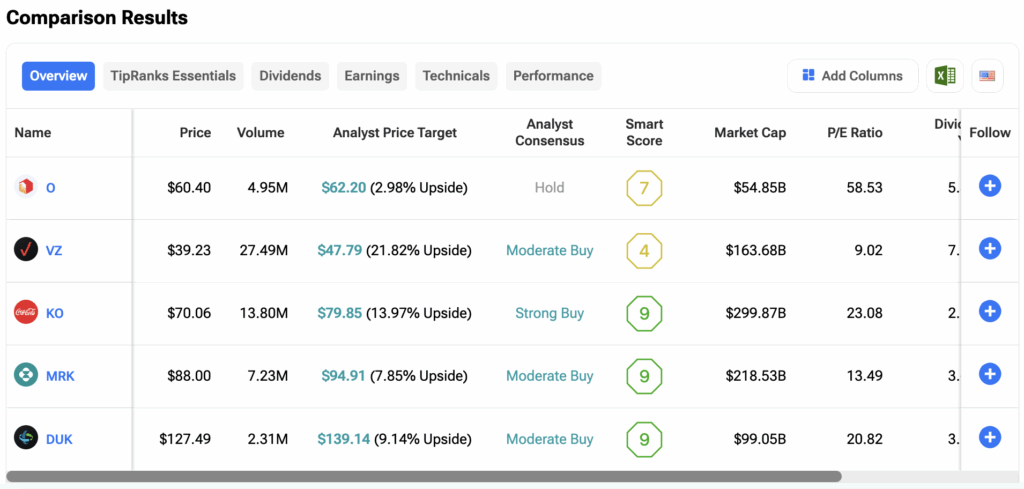Click the Merck logo icon
Image resolution: width=1024 pixels, height=489 pixels.
26,376
